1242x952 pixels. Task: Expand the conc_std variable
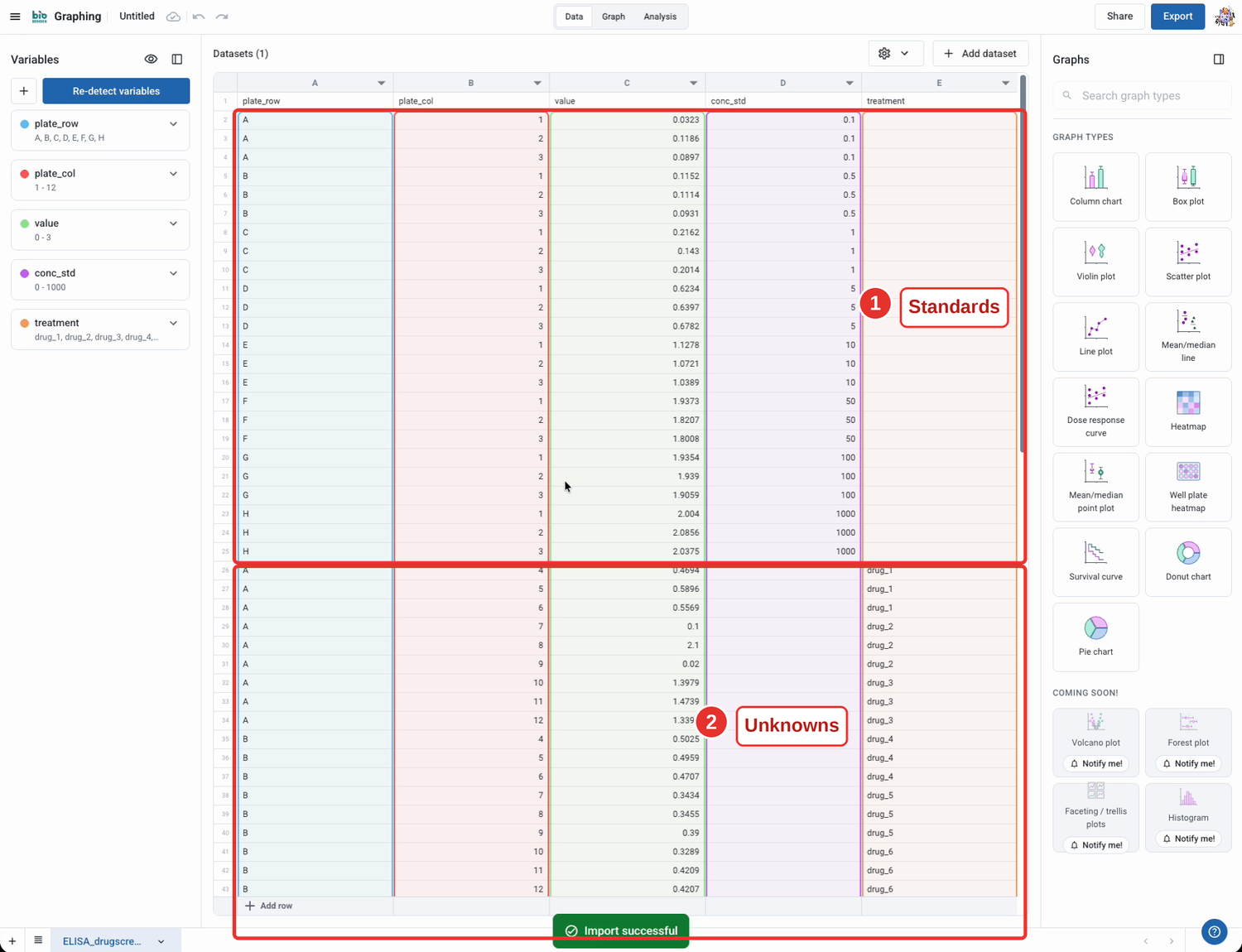[174, 273]
